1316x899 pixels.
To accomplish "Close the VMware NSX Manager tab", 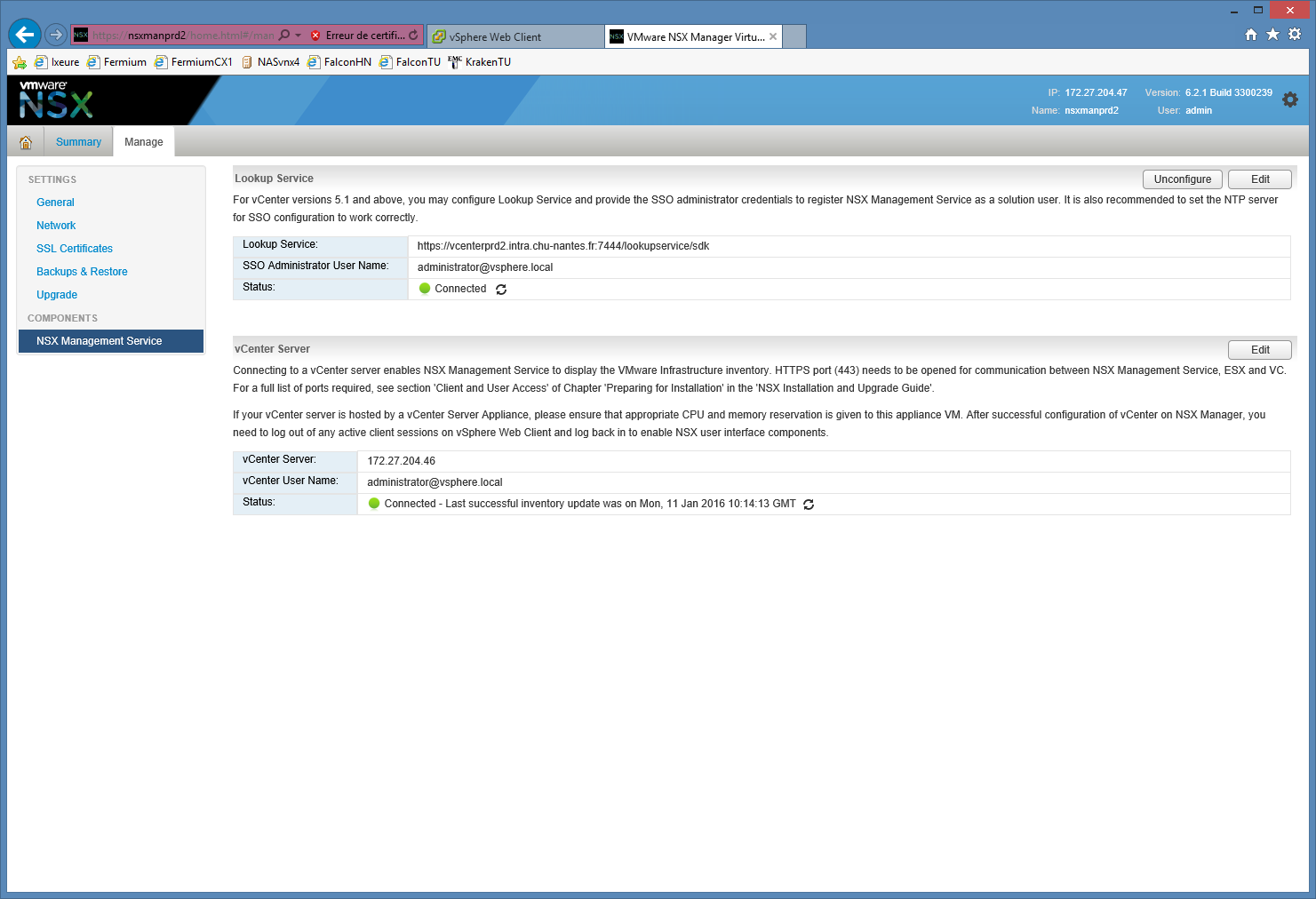I will pos(773,36).
